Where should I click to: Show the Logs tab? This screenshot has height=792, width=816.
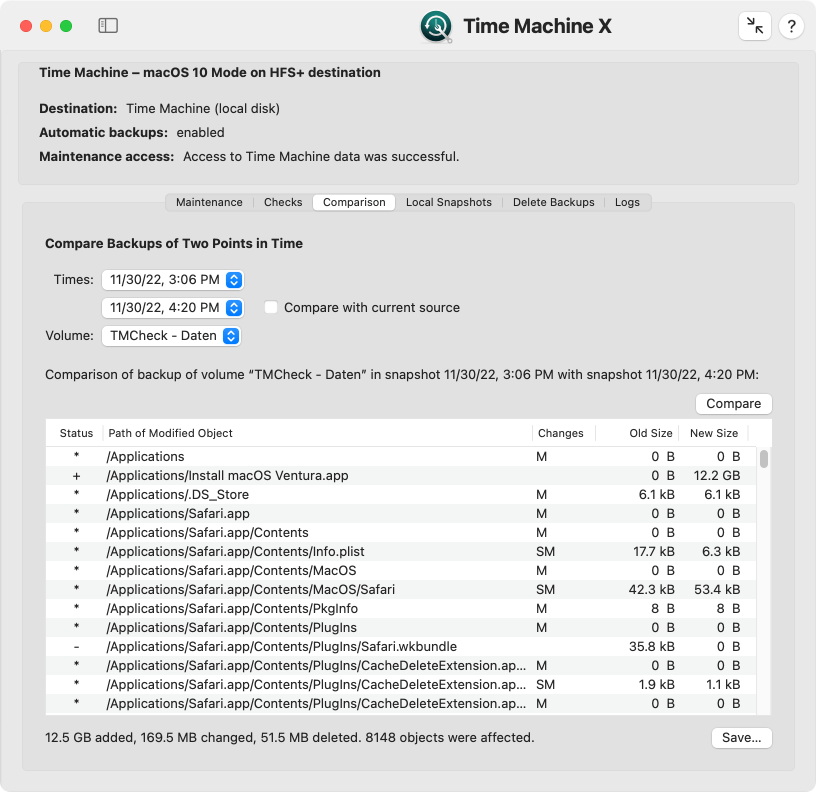click(x=627, y=202)
